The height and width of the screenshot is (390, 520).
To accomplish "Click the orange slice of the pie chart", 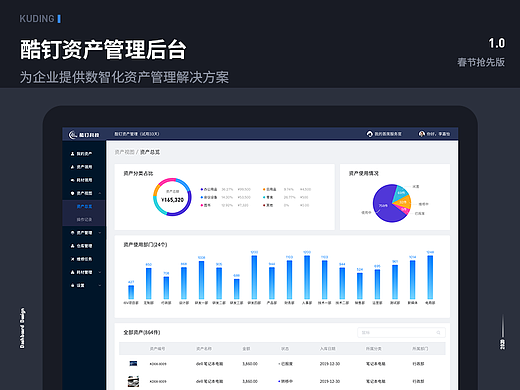I will click(x=404, y=202).
